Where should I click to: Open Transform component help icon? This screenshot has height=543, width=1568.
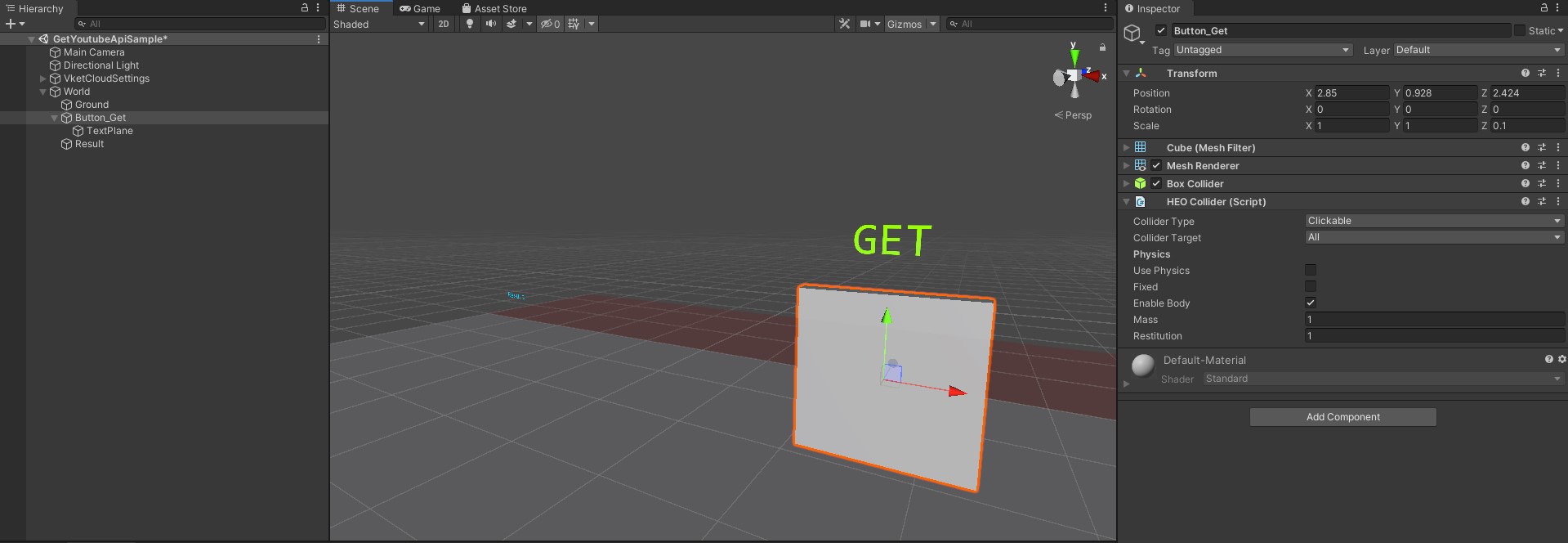coord(1525,73)
